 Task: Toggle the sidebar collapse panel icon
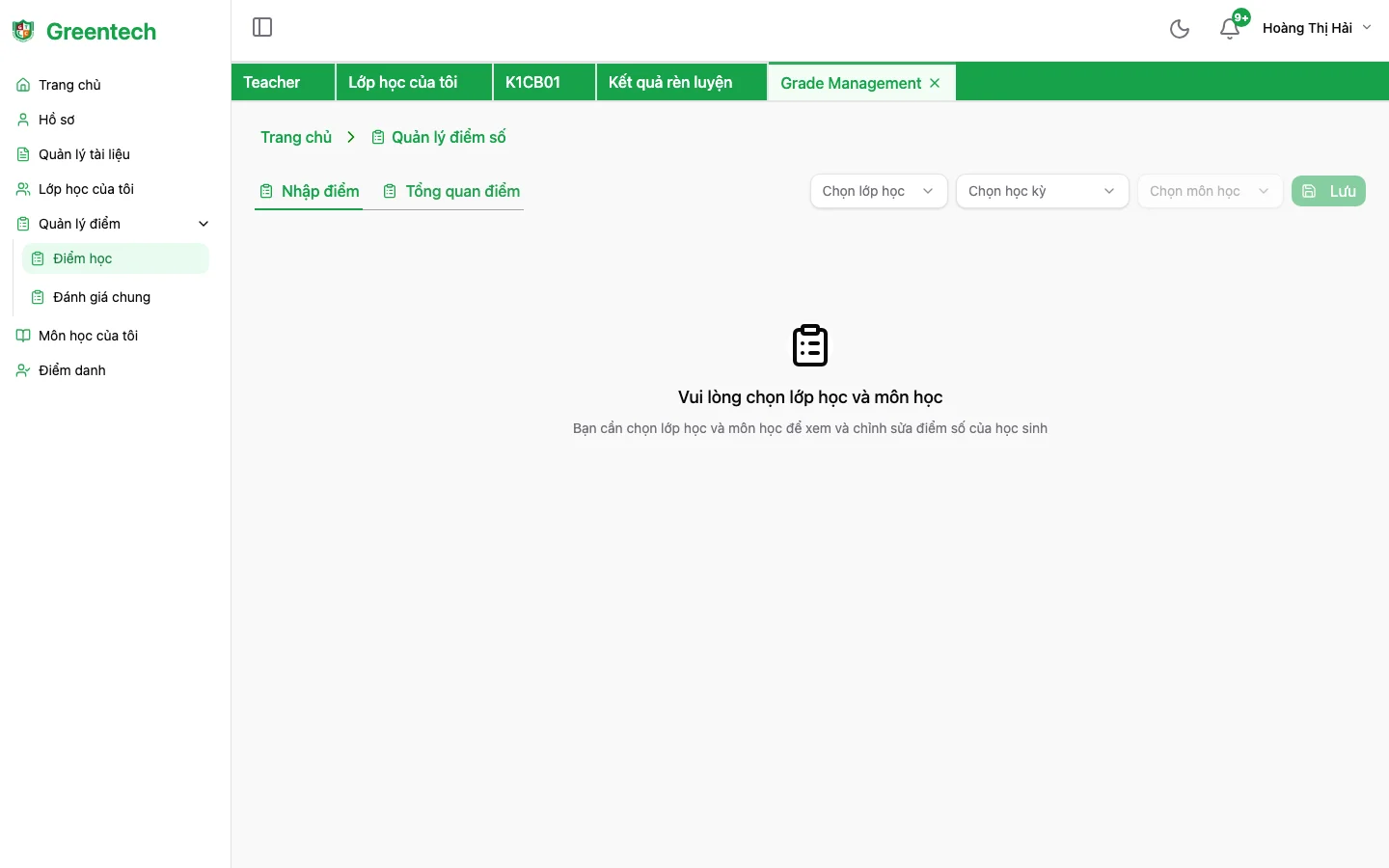pos(262,27)
